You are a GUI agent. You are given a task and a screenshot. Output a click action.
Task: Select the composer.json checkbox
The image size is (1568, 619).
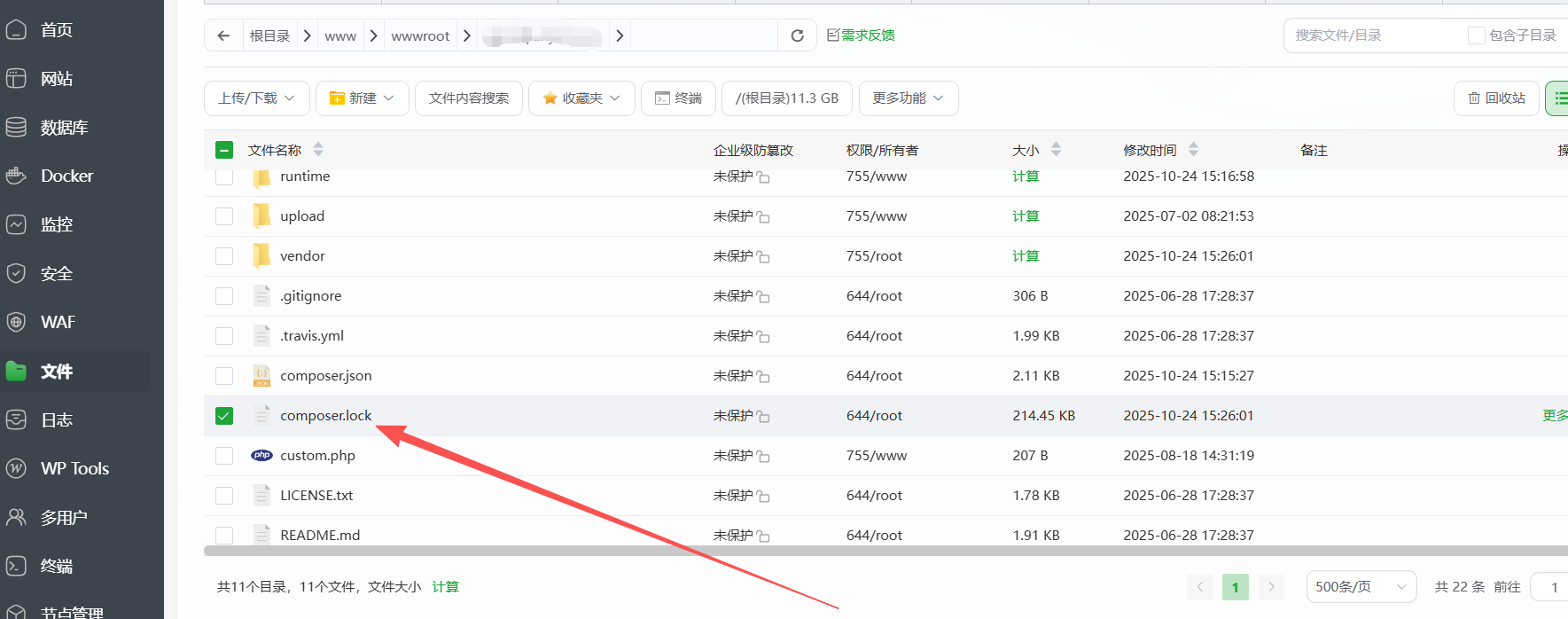pyautogui.click(x=224, y=376)
